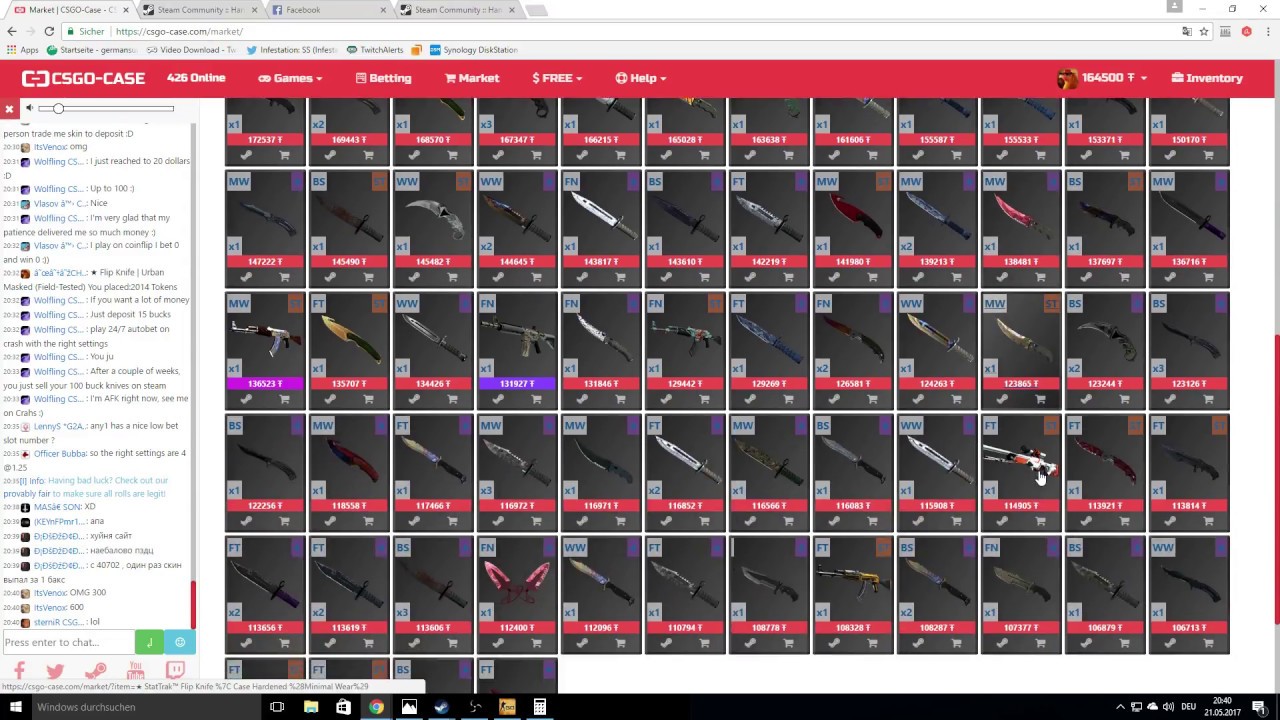This screenshot has height=720, width=1280.
Task: Add the 114905 item to cart
Action: click(1040, 521)
